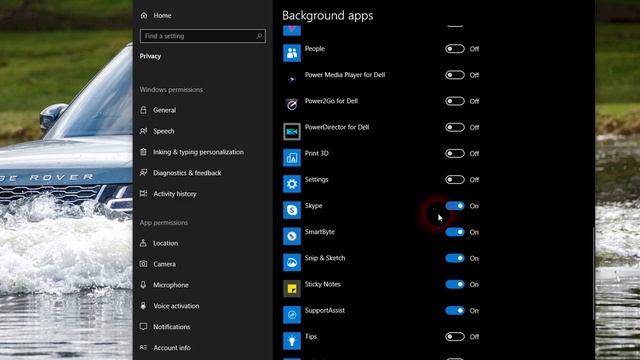Select the General lock icon
Screen dimensions: 640x360
point(143,110)
